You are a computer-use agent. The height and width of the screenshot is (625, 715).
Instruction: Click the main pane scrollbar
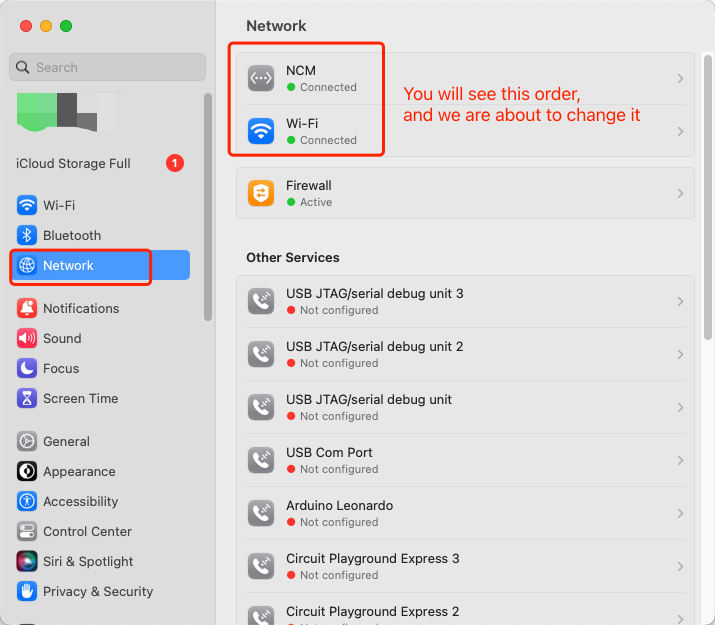pos(708,197)
